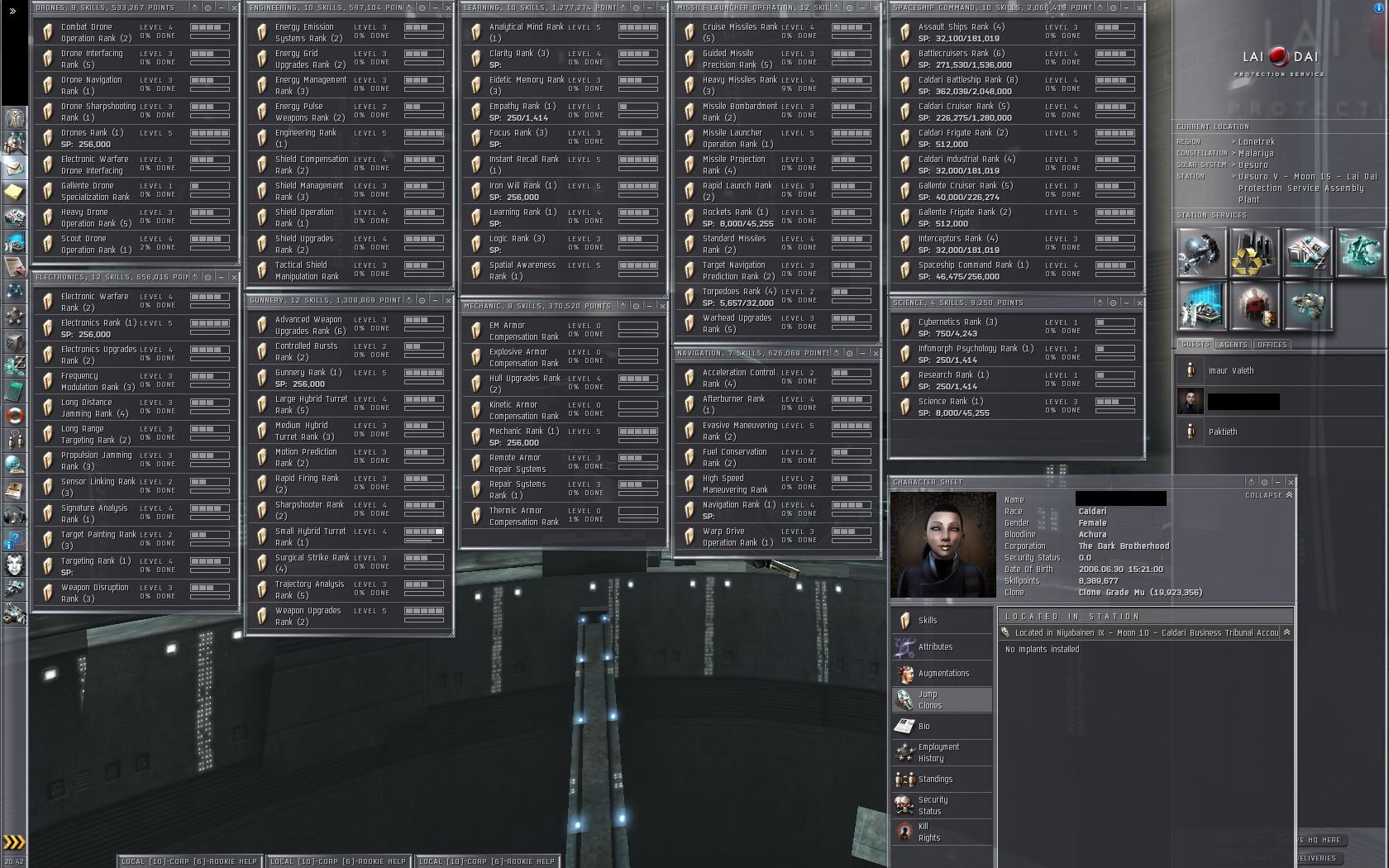Open the assets cube icon in sidebar
This screenshot has height=868, width=1389.
[x=15, y=341]
